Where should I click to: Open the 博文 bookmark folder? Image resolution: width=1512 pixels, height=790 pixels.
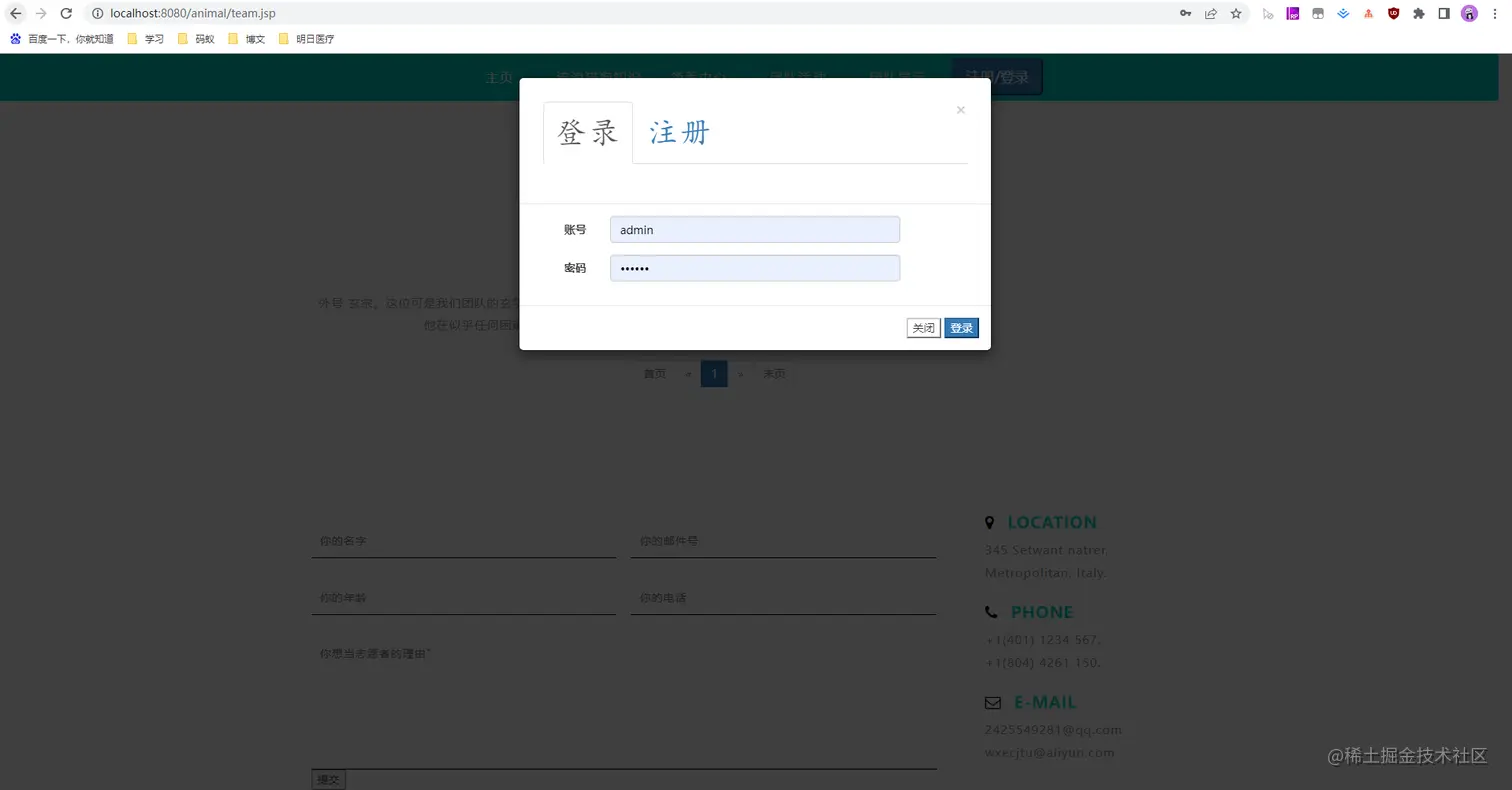click(x=247, y=39)
